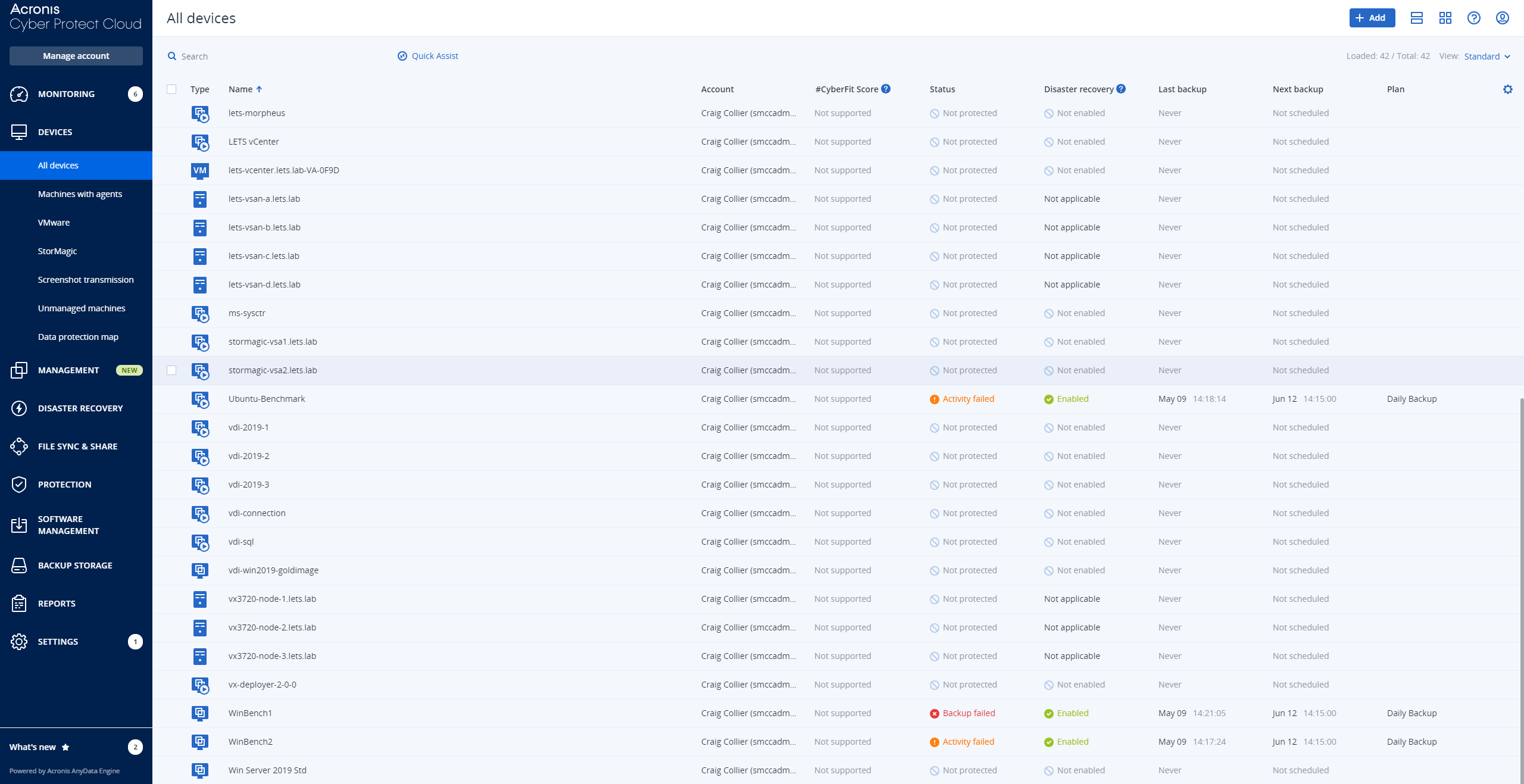Click the server icon for lets-vsan-a.lets.lab
This screenshot has width=1524, height=784.
[x=200, y=199]
